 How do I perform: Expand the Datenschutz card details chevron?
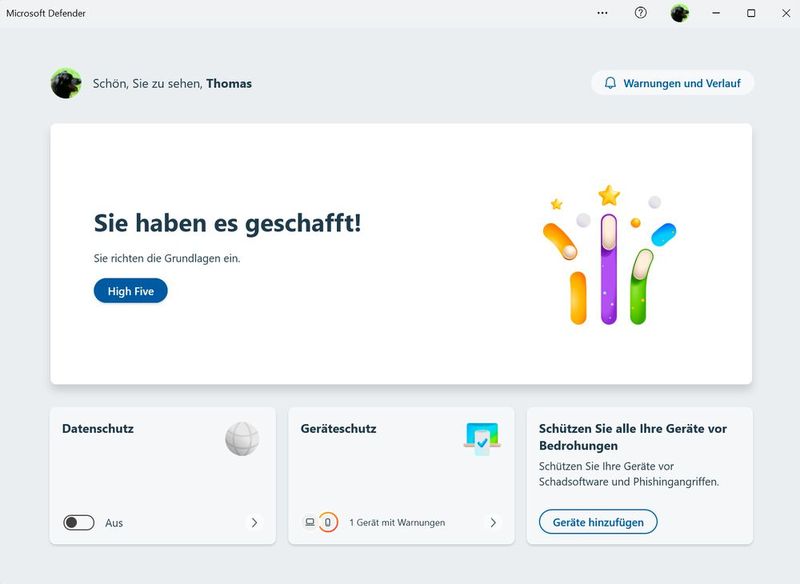click(x=256, y=522)
